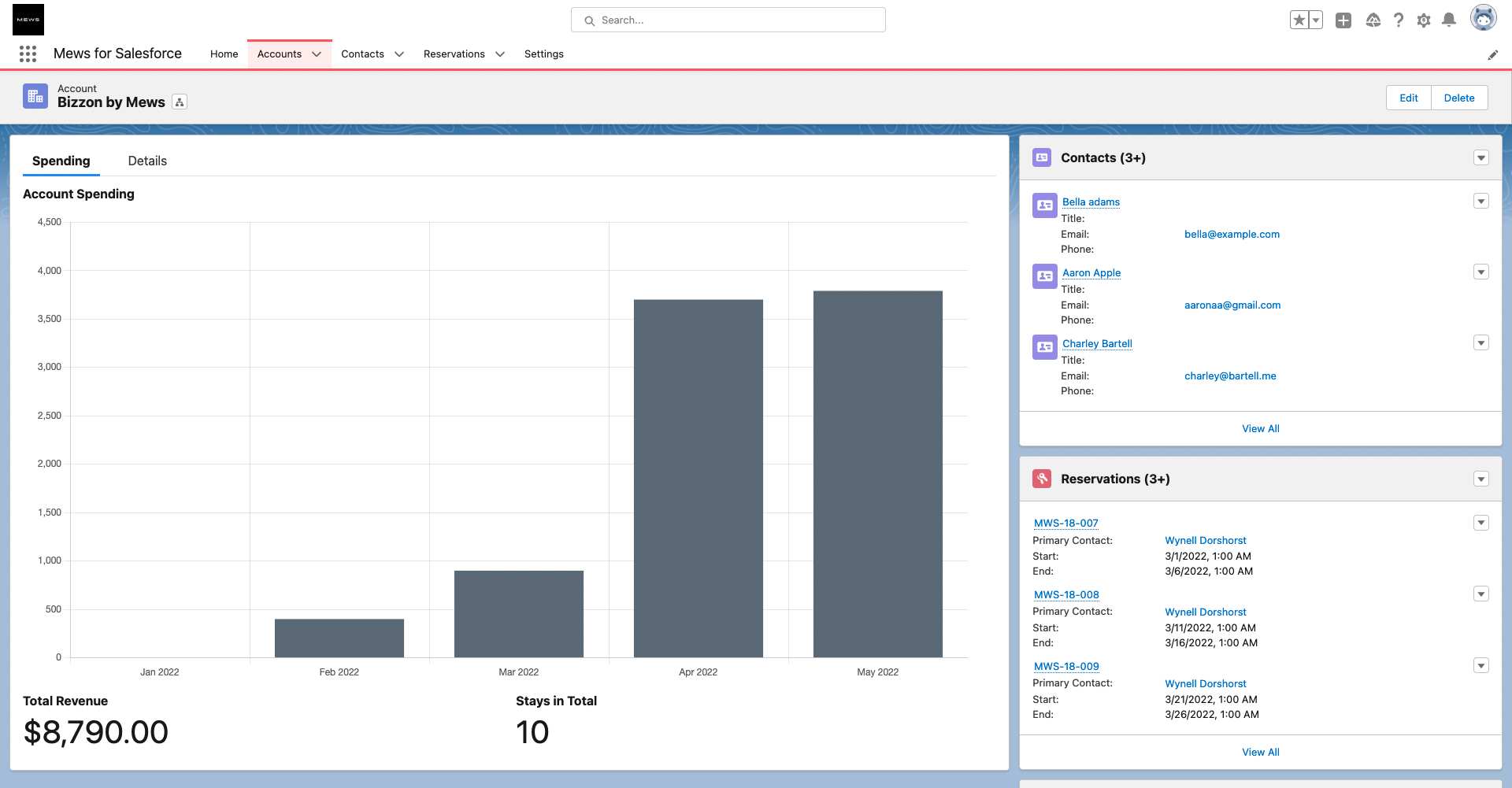Image resolution: width=1512 pixels, height=788 pixels.
Task: Open the Contacts navigation tab
Action: [x=362, y=54]
